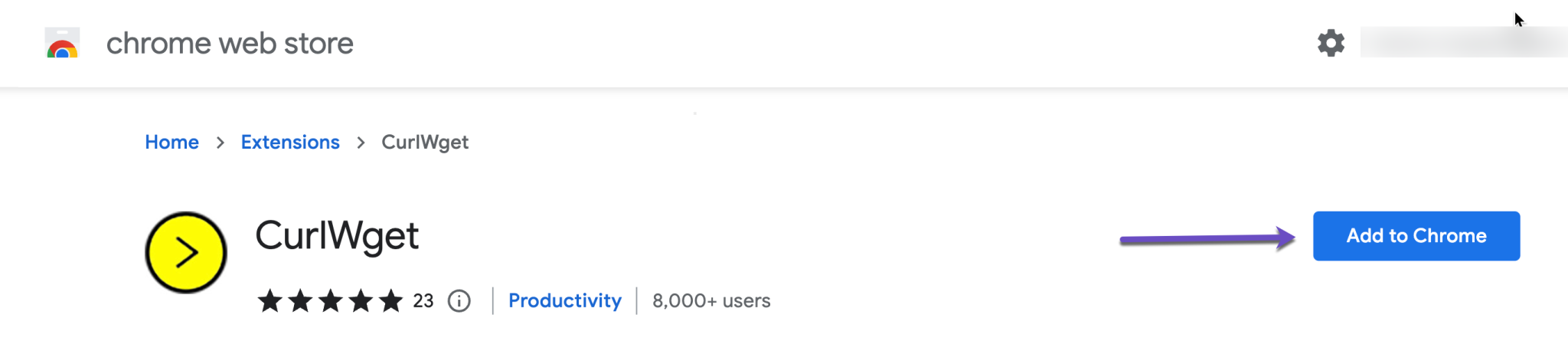Open the Extensions breadcrumb link

290,143
